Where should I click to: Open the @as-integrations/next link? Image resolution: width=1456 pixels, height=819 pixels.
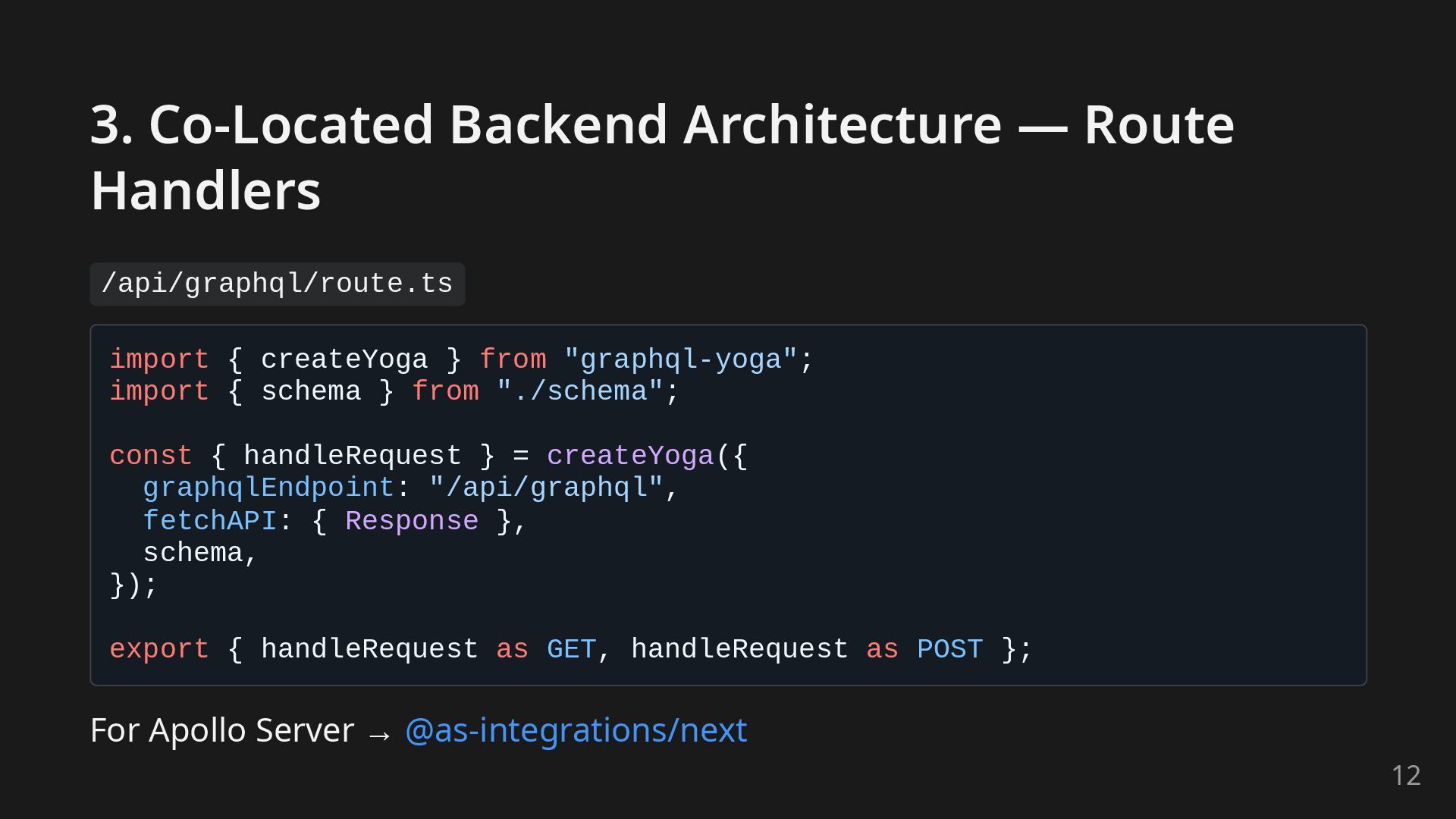click(576, 730)
